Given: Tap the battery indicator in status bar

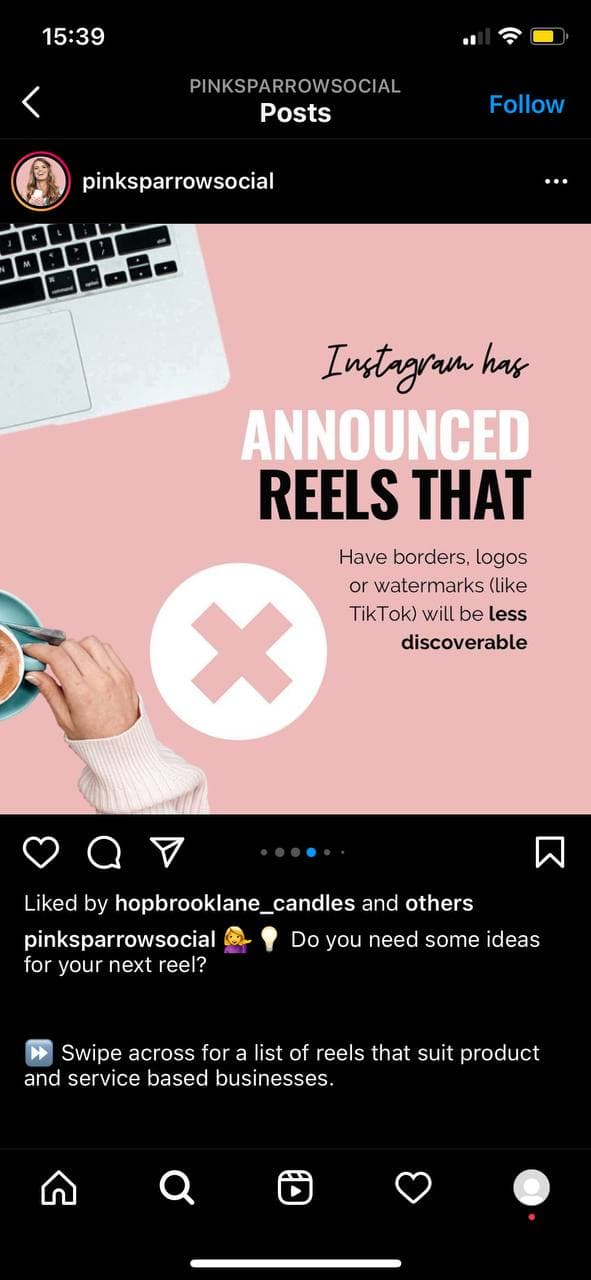Looking at the screenshot, I should [550, 38].
